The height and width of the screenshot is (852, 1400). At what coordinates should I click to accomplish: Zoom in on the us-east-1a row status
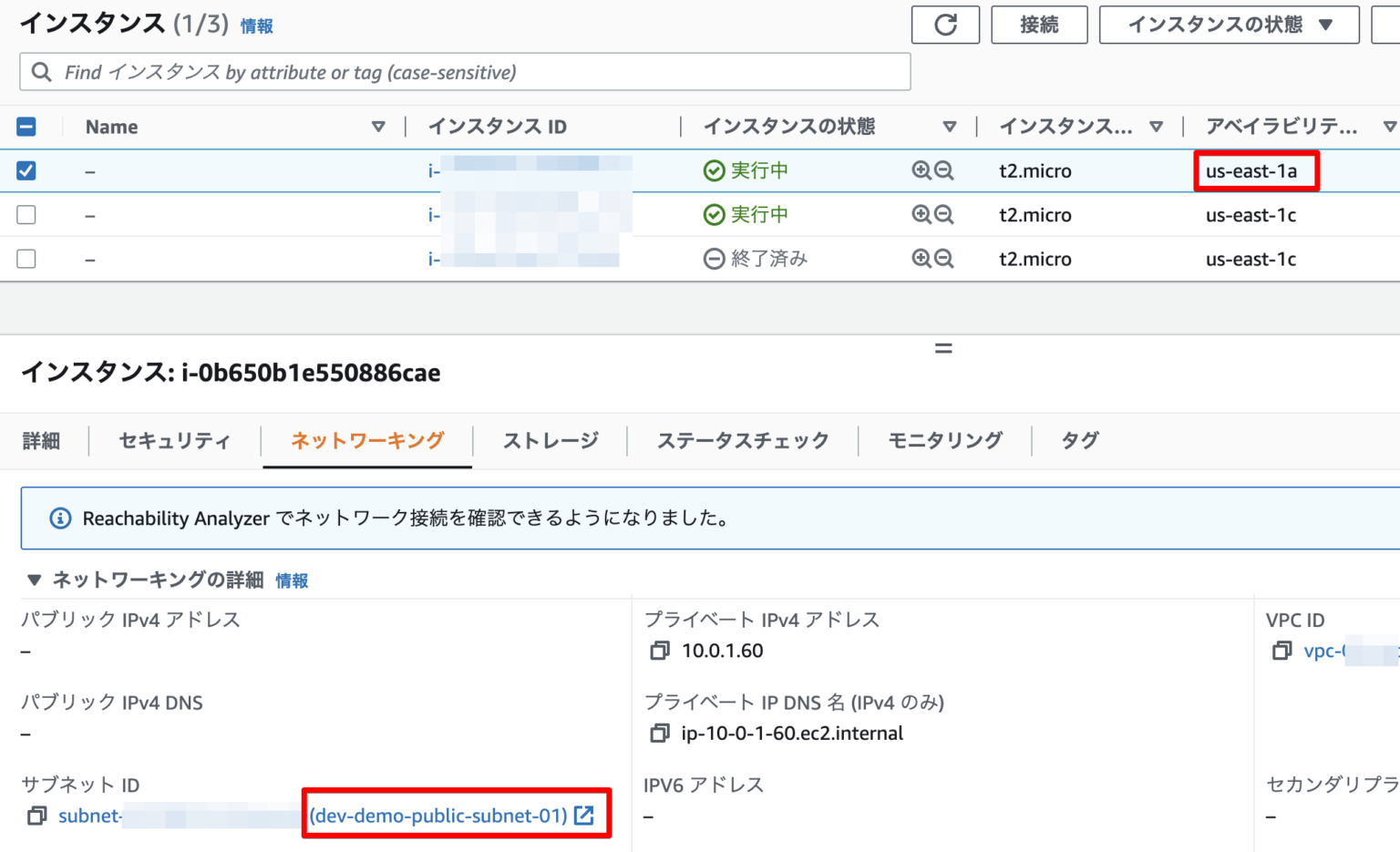pyautogui.click(x=921, y=170)
